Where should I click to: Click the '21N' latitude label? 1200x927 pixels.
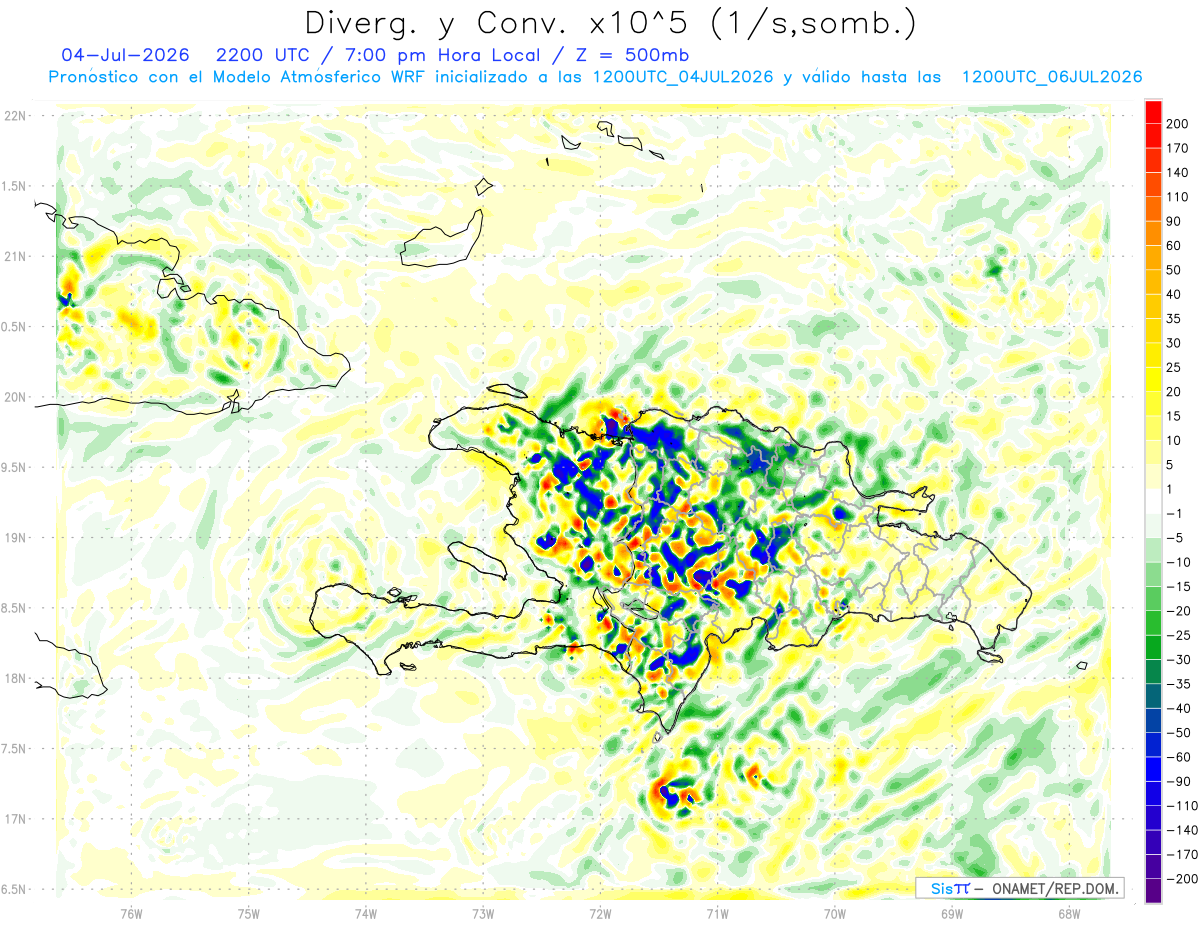[15, 257]
